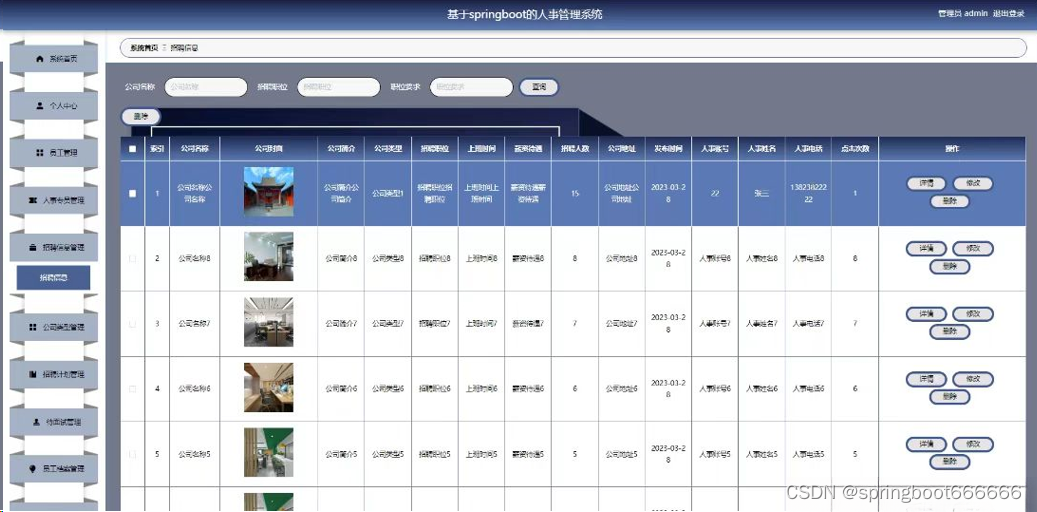Click the 管理员 admin label
The image size is (1037, 512).
963,13
